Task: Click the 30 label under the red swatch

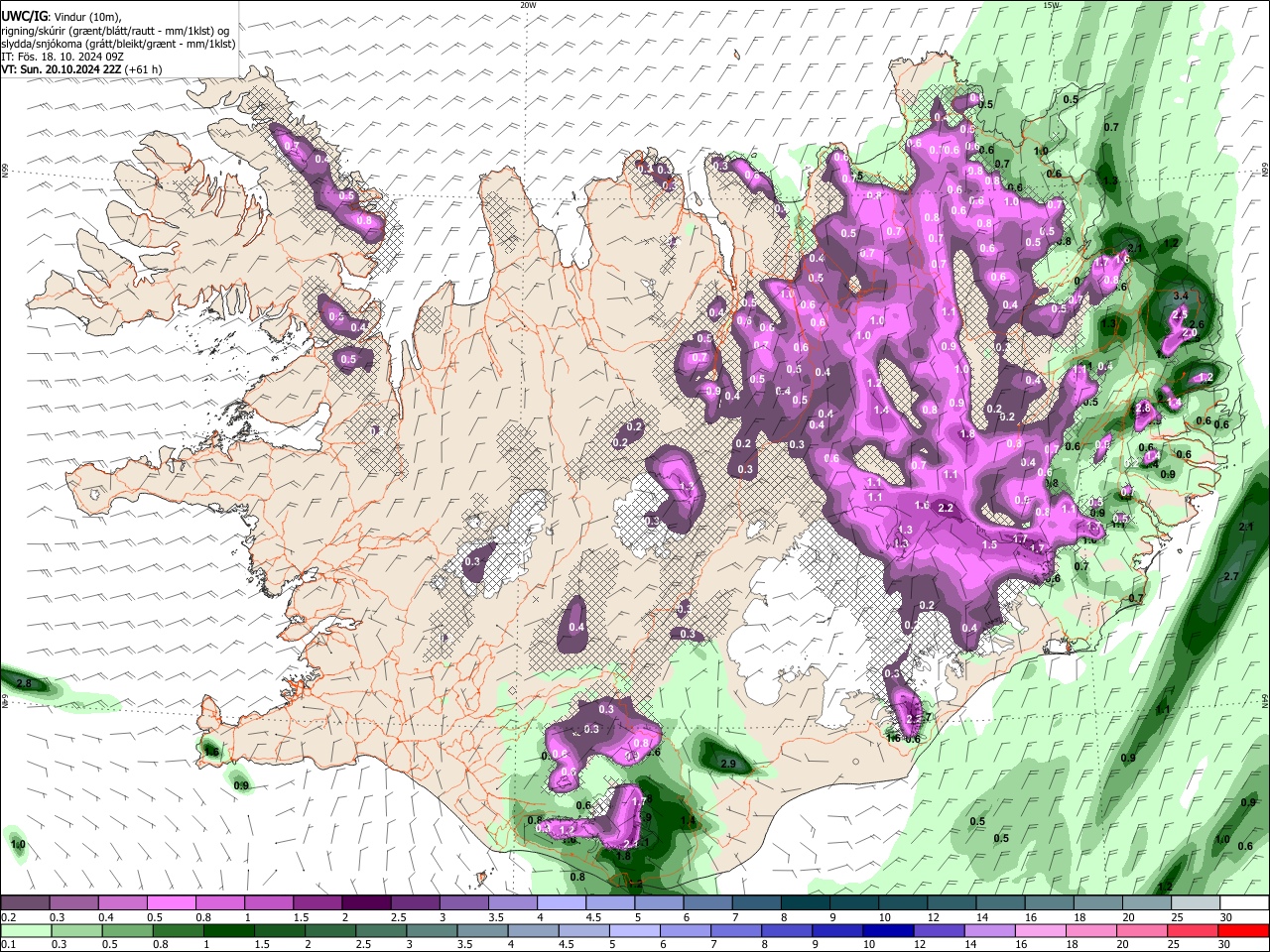Action: click(x=1223, y=945)
